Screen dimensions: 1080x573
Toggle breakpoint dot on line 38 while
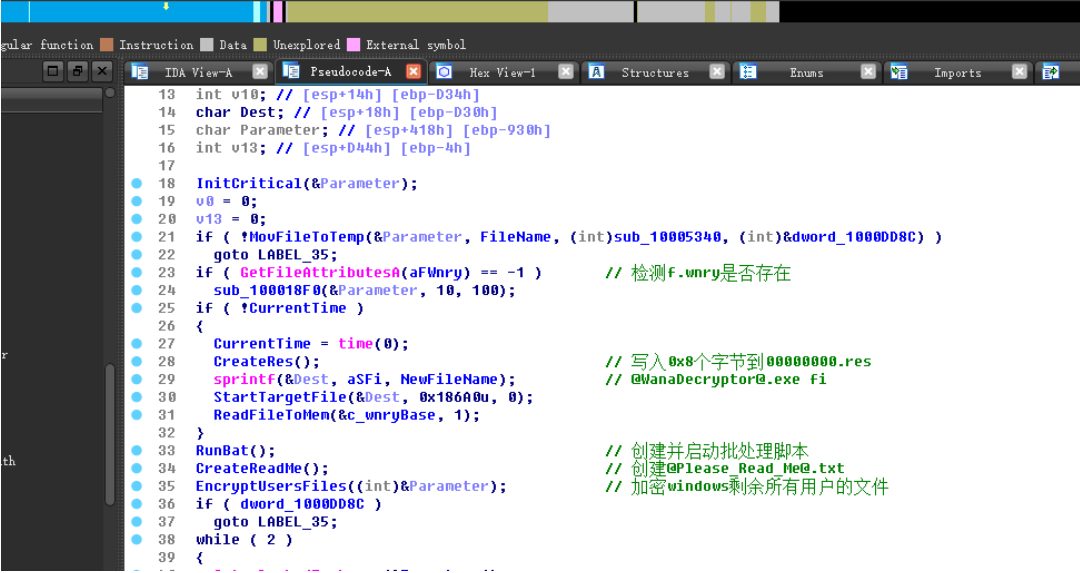(136, 539)
